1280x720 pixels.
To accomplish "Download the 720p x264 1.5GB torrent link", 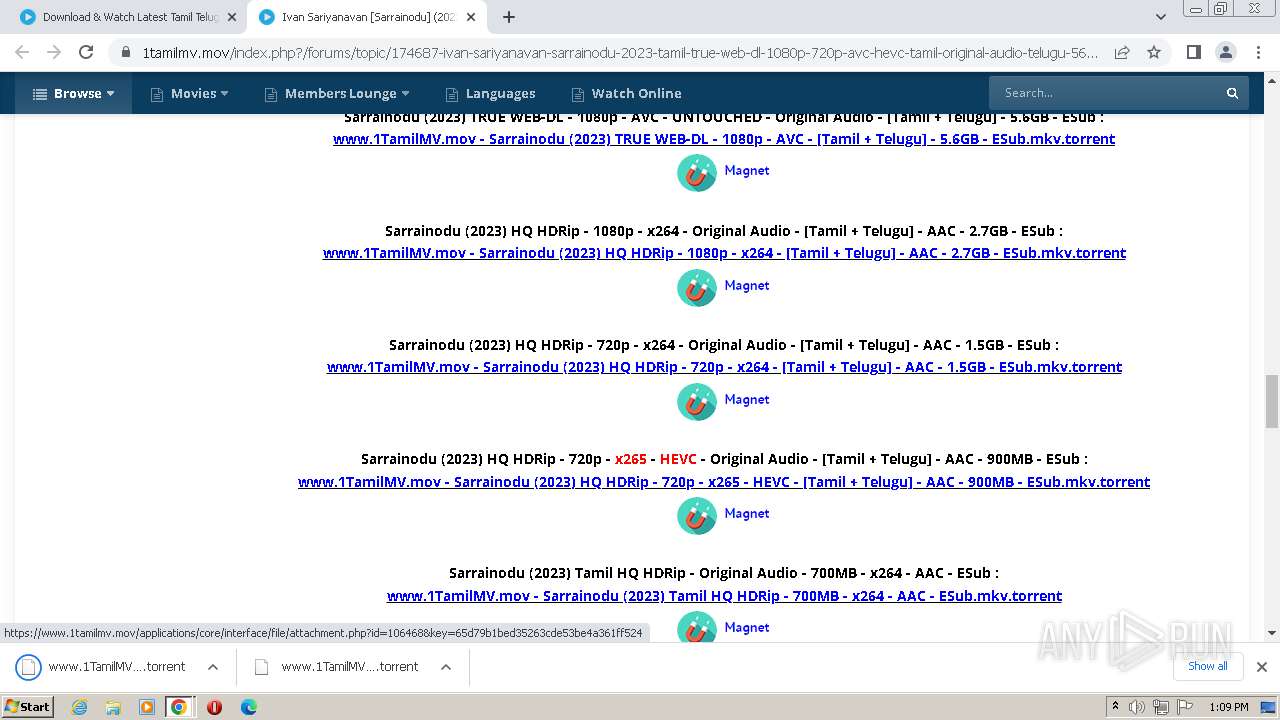I will click(724, 367).
